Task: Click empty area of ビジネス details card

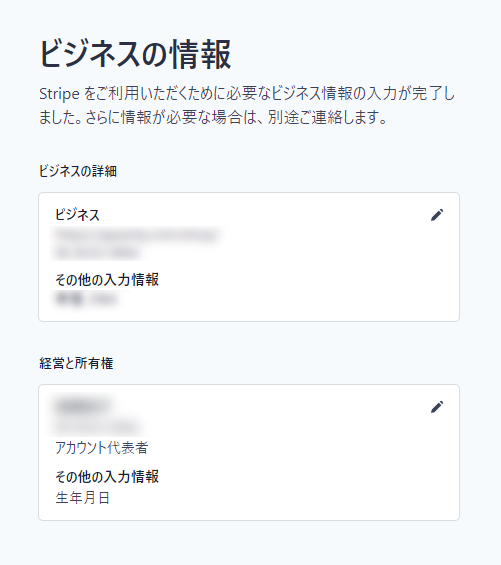Action: click(x=306, y=274)
